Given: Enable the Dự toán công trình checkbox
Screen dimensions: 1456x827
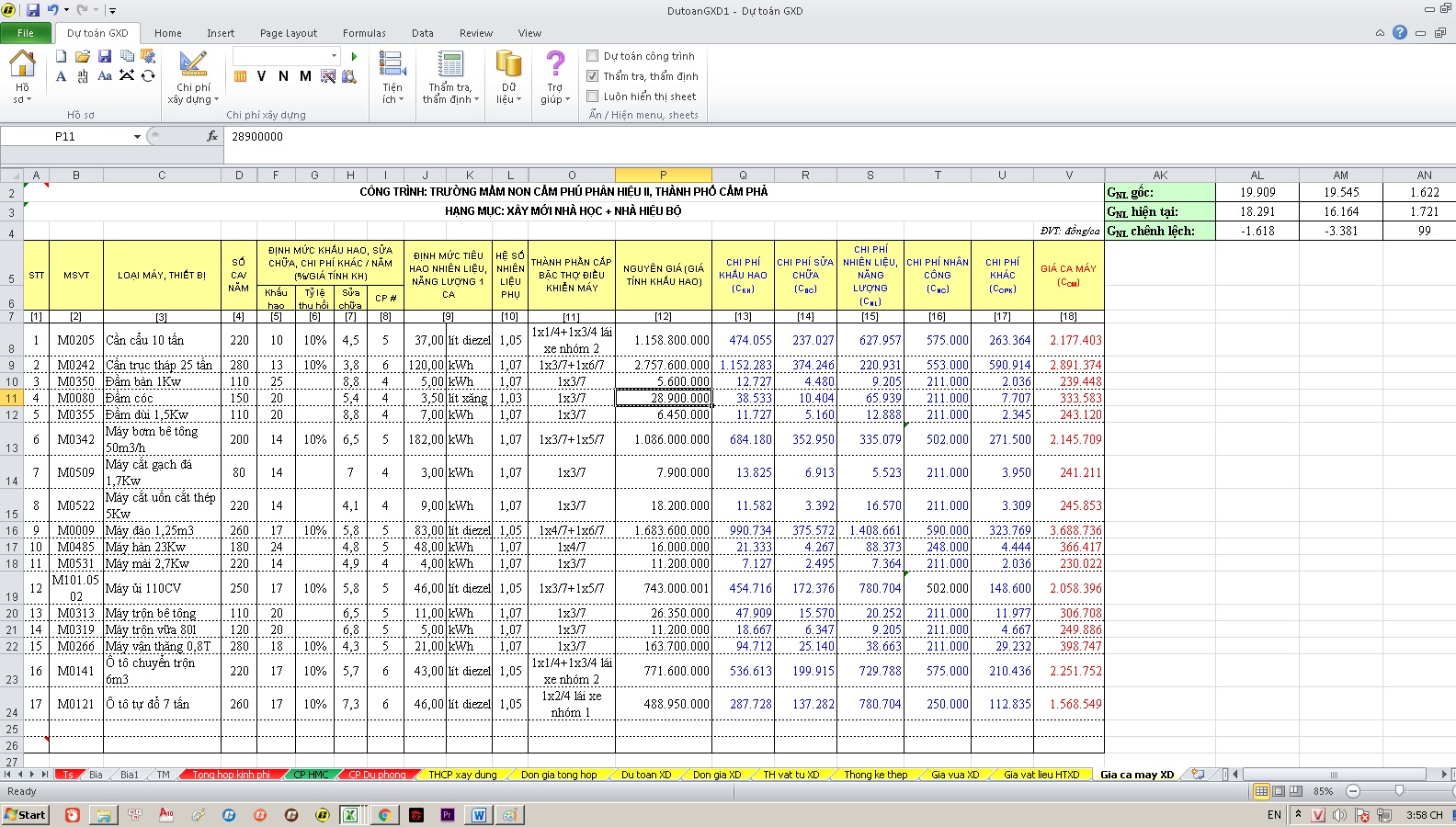Looking at the screenshot, I should pyautogui.click(x=593, y=56).
